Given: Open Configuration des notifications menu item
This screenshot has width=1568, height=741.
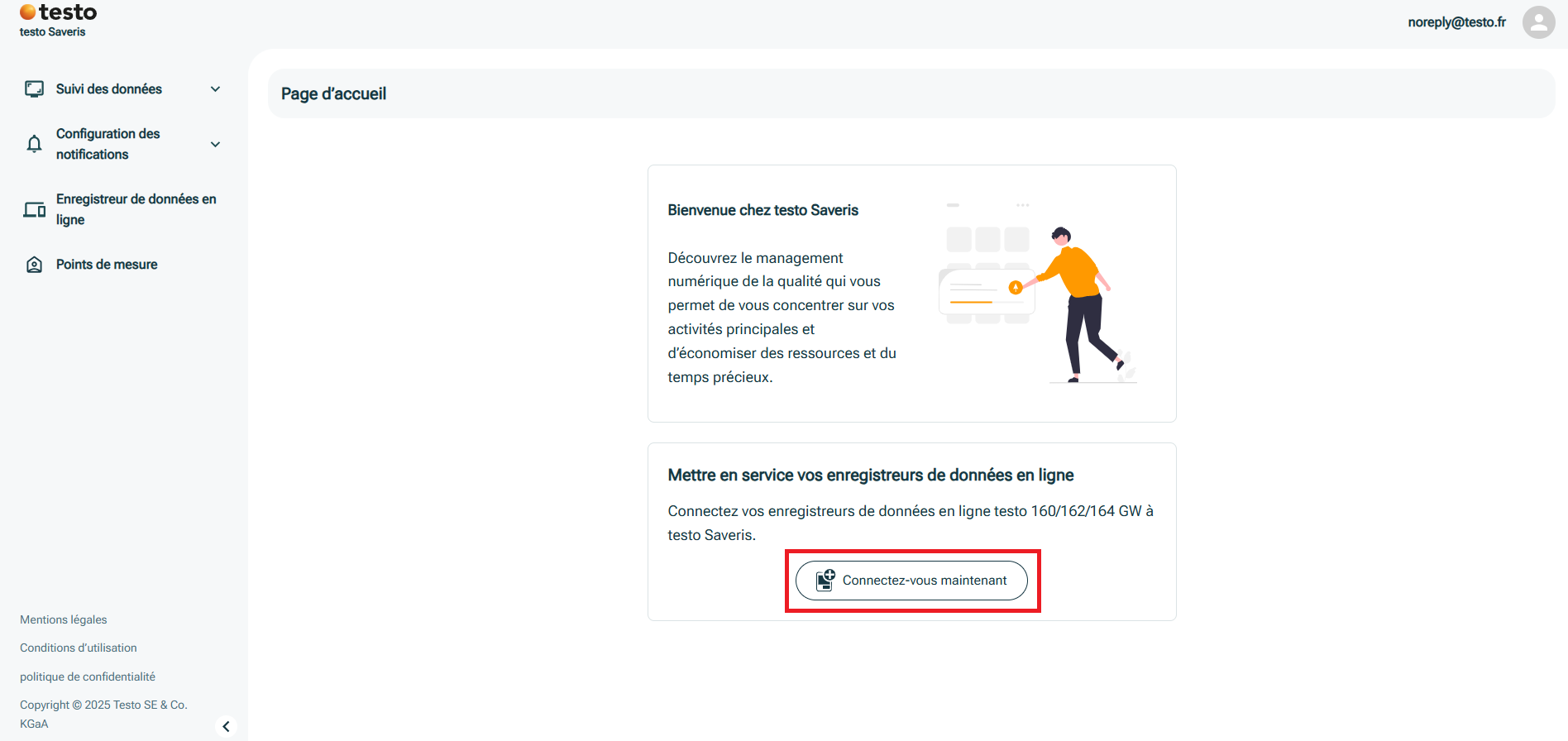Looking at the screenshot, I should coord(108,144).
